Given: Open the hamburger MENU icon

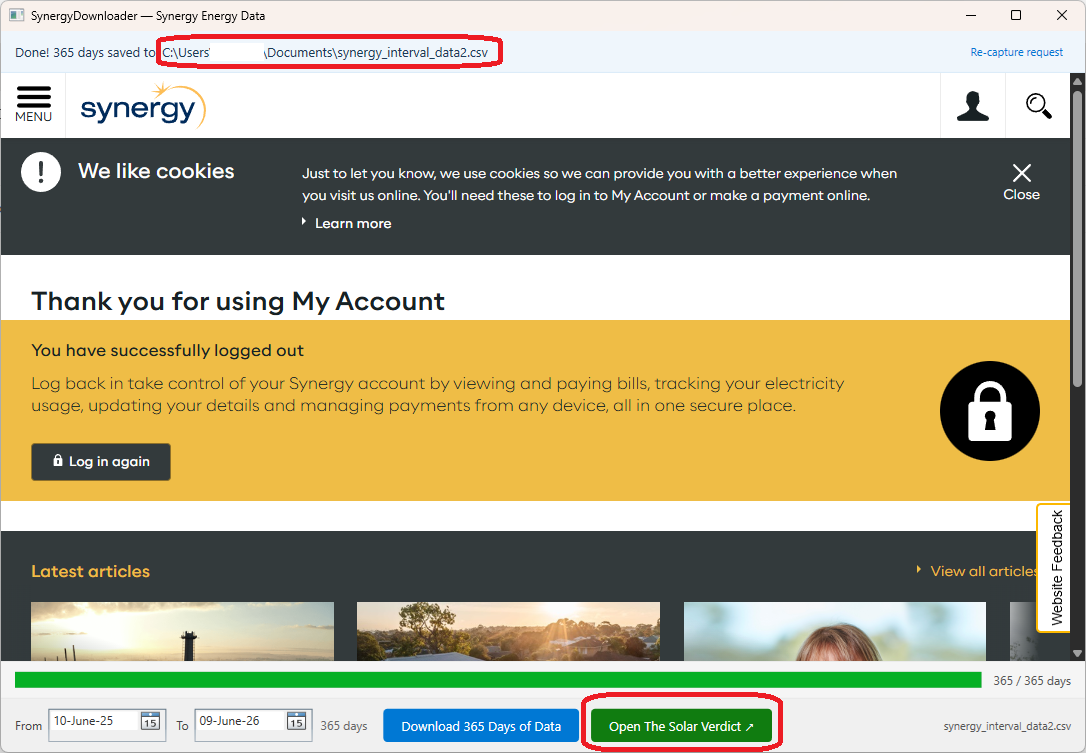Looking at the screenshot, I should (x=33, y=105).
